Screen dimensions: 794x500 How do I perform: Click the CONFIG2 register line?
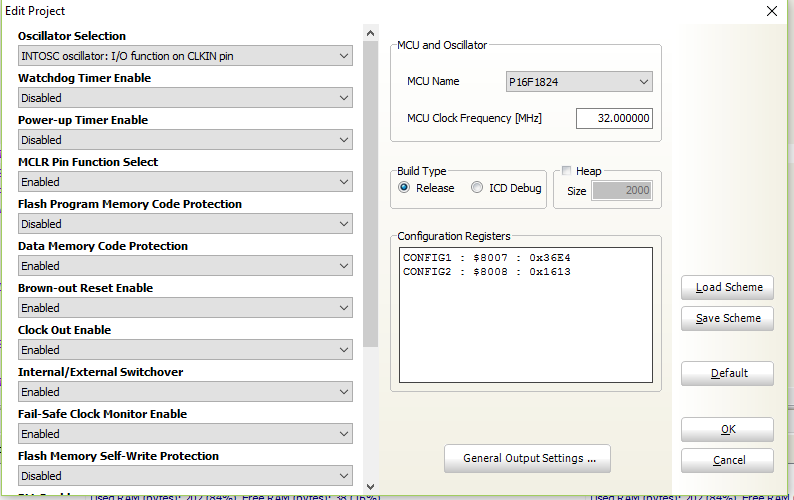click(487, 272)
